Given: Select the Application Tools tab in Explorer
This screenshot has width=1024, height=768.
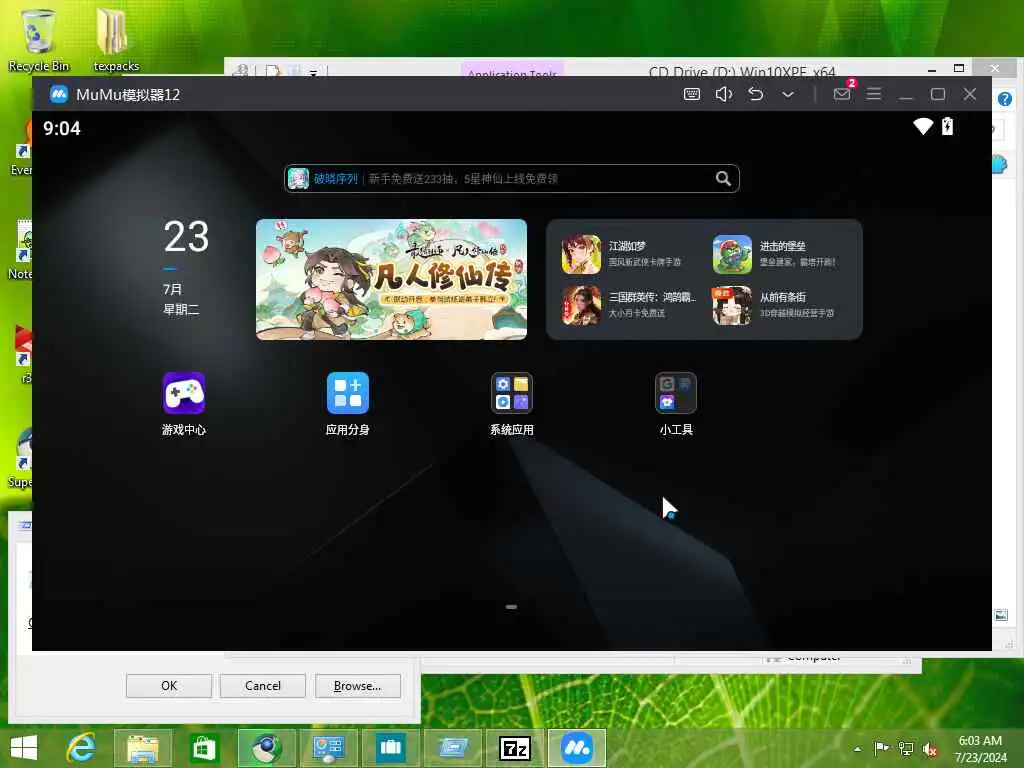Looking at the screenshot, I should pos(512,71).
